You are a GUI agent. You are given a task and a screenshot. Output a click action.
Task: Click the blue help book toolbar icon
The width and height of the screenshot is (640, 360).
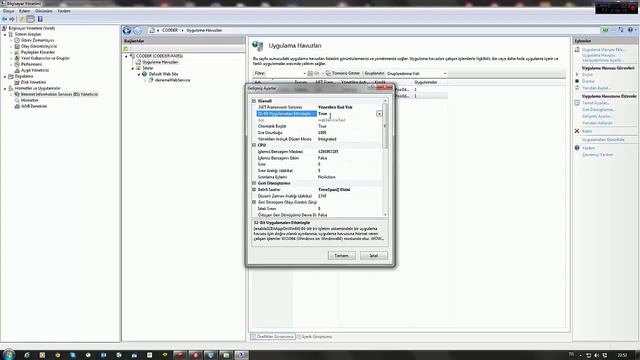(40, 19)
